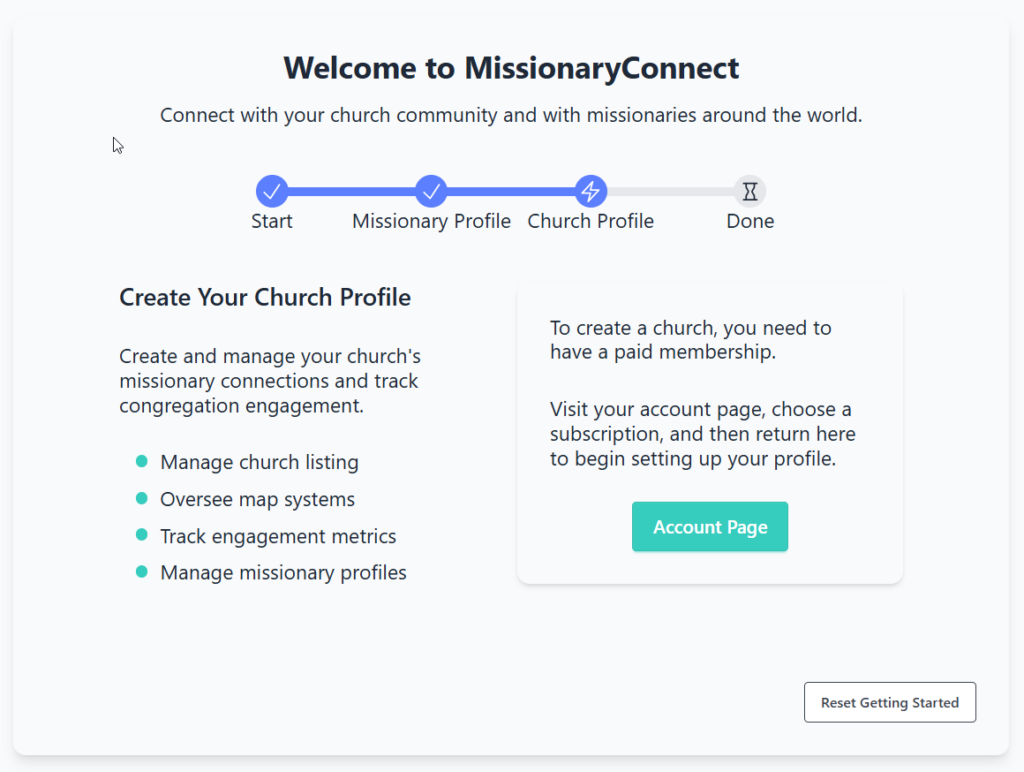Click the teal bullet beside Manage missionary profiles
The height and width of the screenshot is (772, 1024).
(142, 572)
